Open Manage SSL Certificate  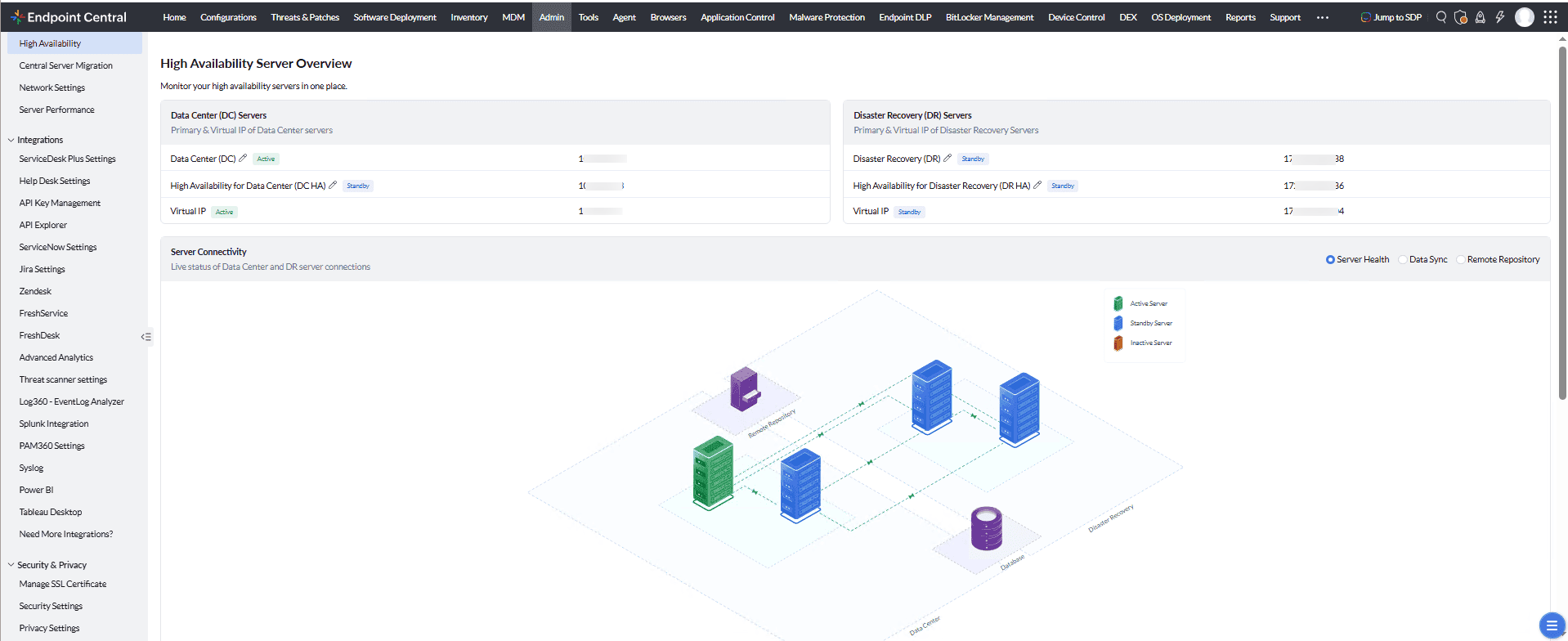(x=63, y=584)
